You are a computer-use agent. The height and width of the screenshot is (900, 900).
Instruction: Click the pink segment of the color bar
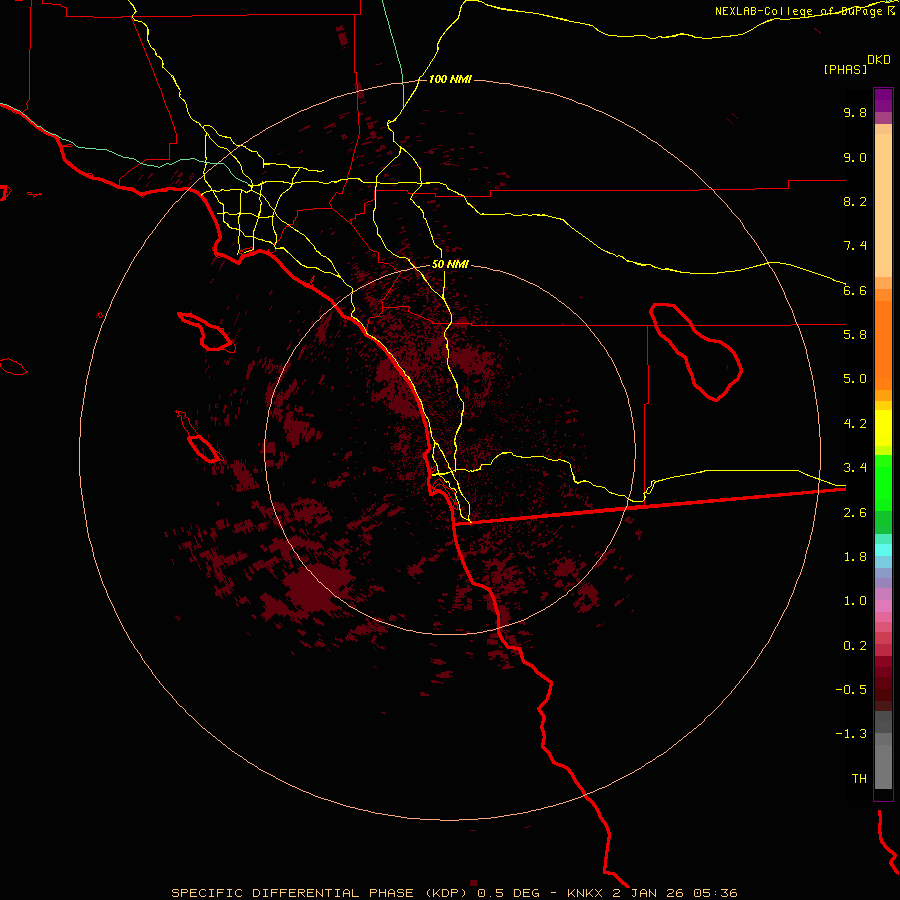click(883, 606)
